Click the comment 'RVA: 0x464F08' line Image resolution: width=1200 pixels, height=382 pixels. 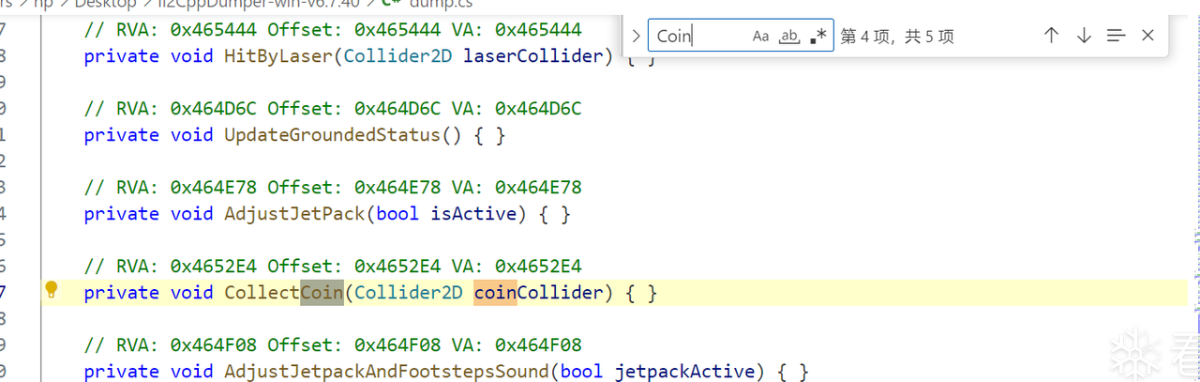click(x=333, y=345)
